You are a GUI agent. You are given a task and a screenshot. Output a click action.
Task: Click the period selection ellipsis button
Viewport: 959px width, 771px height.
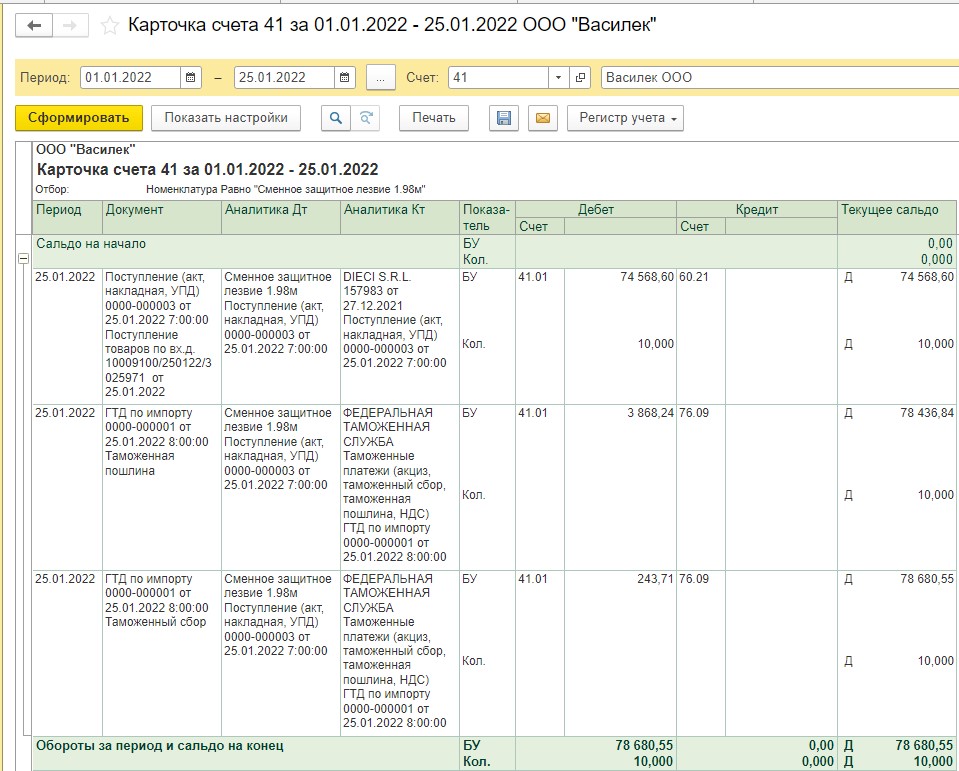click(x=380, y=78)
